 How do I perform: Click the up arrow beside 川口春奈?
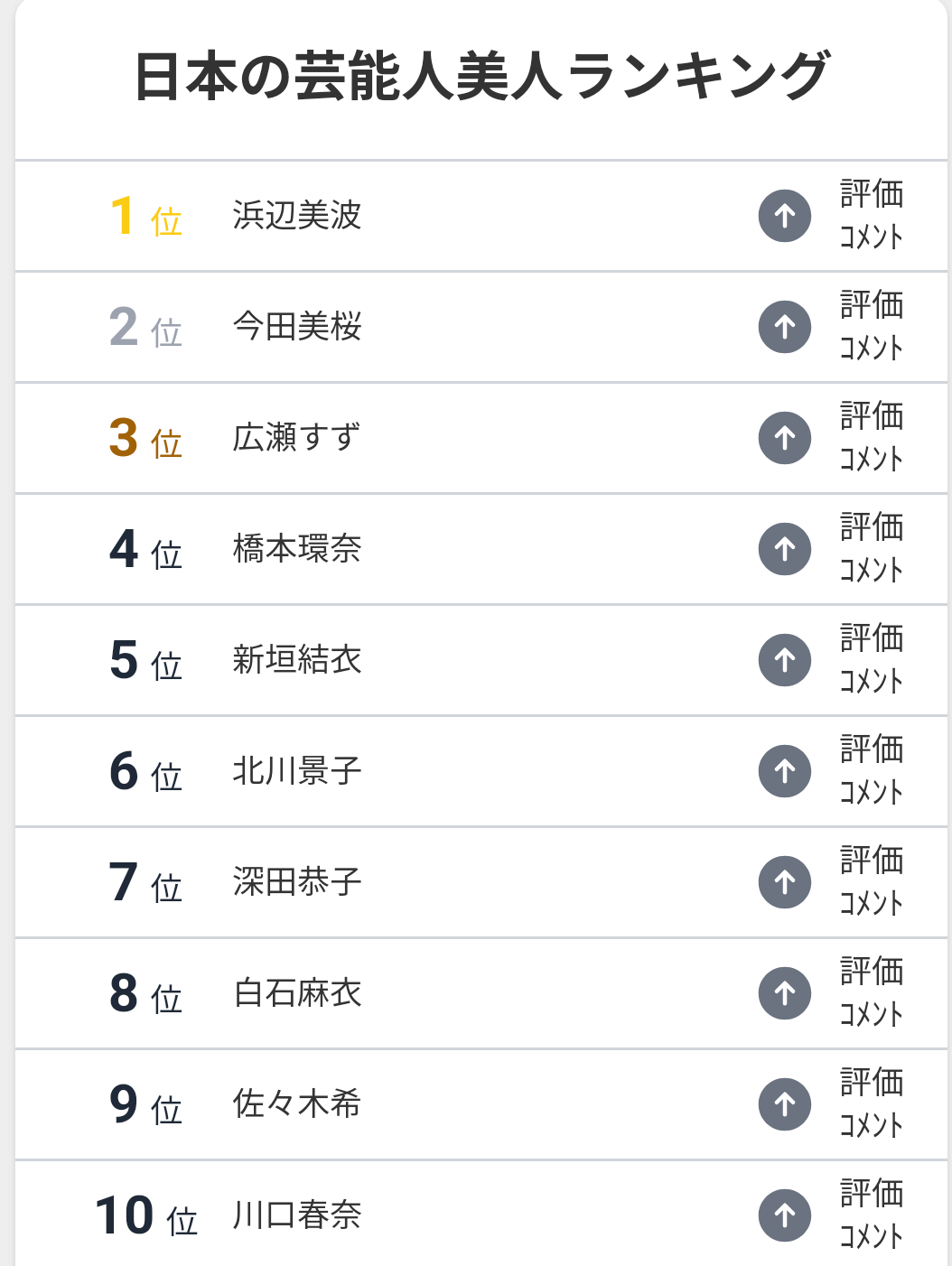pos(785,1215)
